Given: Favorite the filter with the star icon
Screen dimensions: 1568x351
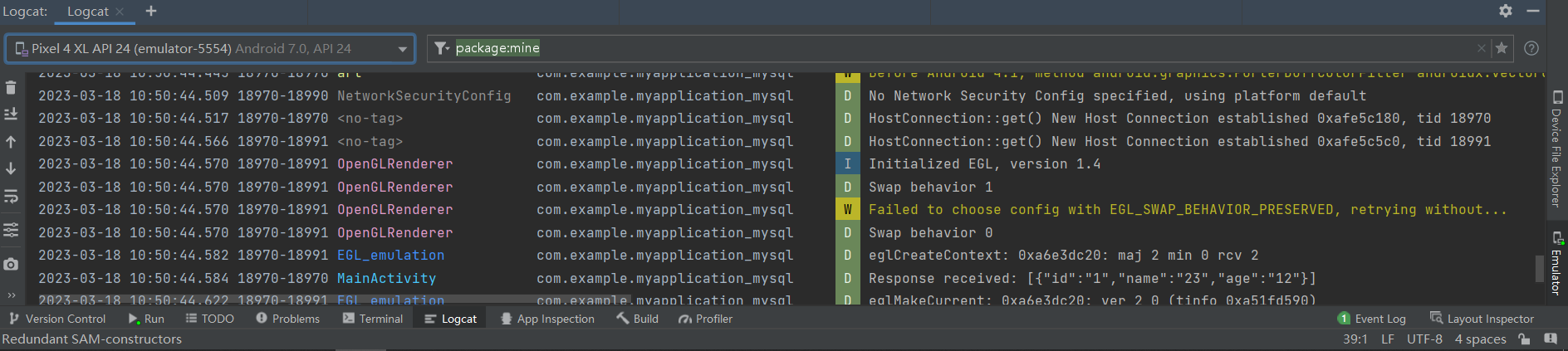Looking at the screenshot, I should pyautogui.click(x=1502, y=48).
